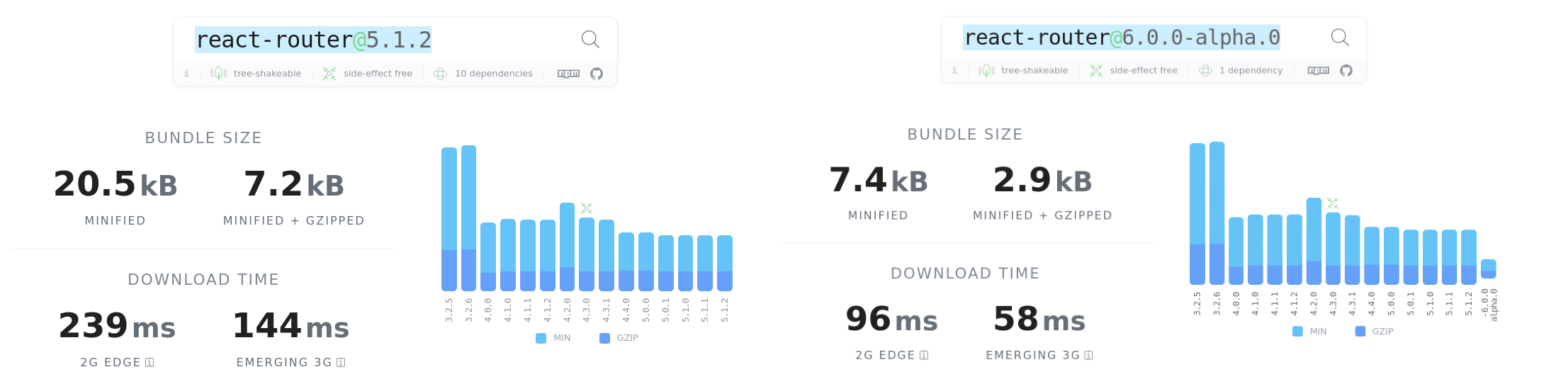Image resolution: width=1568 pixels, height=389 pixels.
Task: Click the '-6.0.0 alpha.0' axis label in the right chart
Action: pyautogui.click(x=1489, y=304)
